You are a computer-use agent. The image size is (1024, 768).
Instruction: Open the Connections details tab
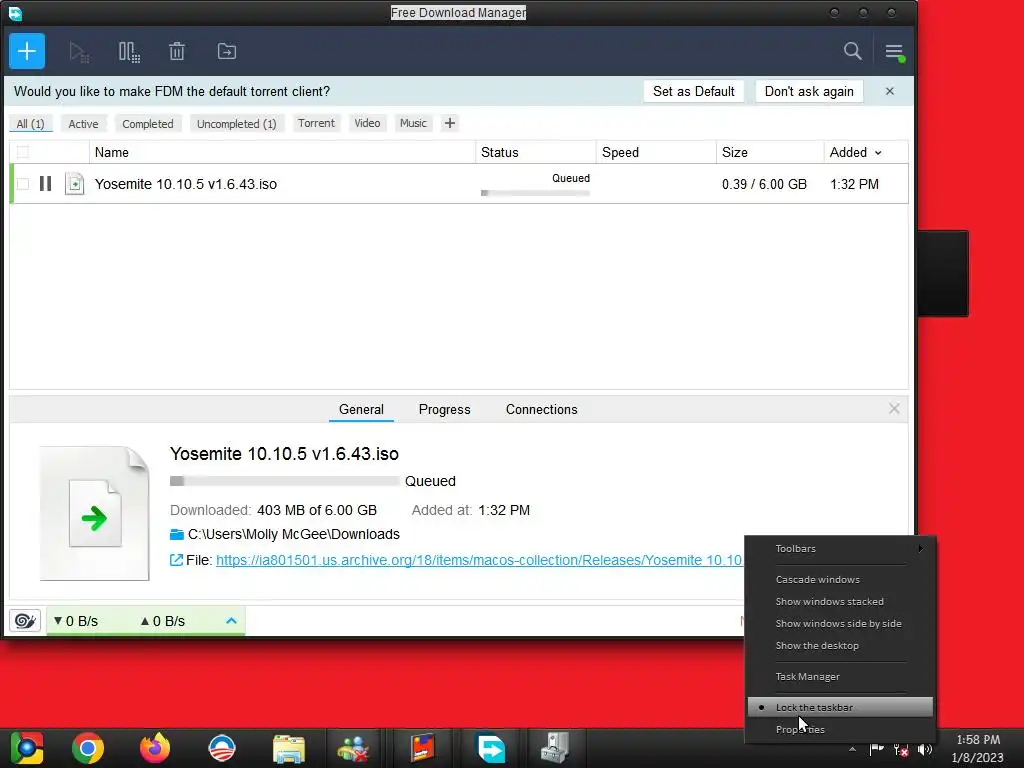click(x=541, y=409)
